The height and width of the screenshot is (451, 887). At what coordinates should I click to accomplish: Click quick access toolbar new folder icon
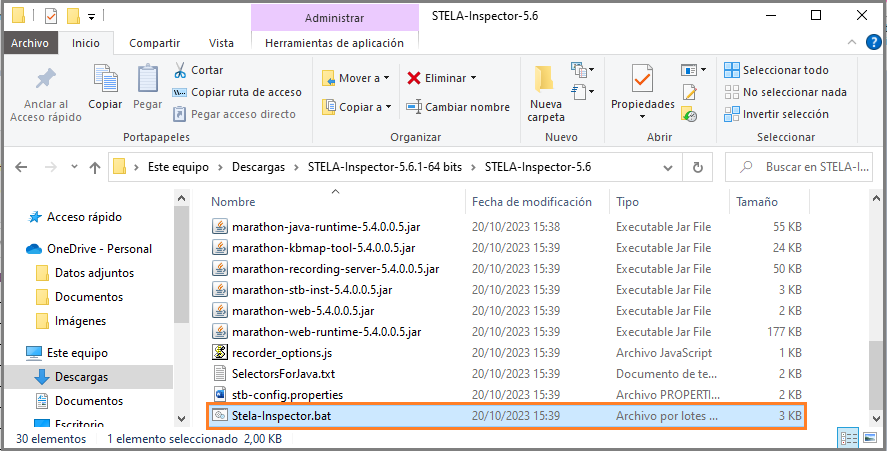tap(74, 16)
